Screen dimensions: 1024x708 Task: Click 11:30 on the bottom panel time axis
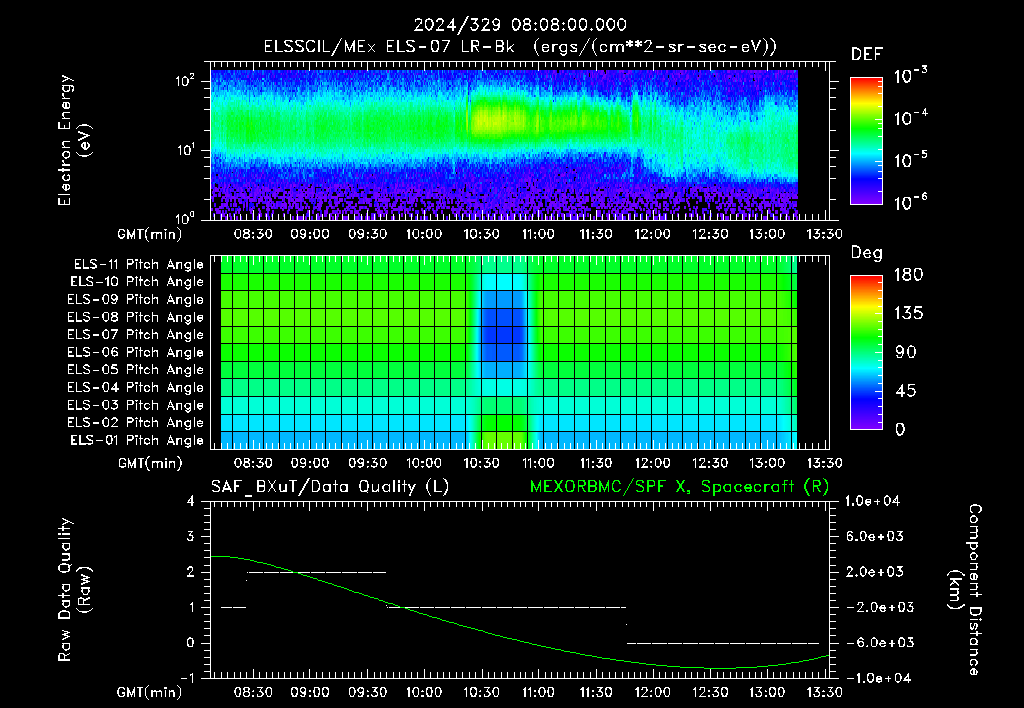coord(596,692)
